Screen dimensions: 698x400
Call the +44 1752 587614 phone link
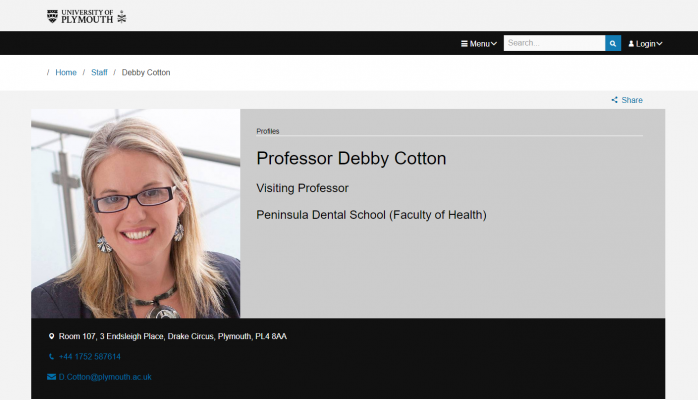coord(89,357)
